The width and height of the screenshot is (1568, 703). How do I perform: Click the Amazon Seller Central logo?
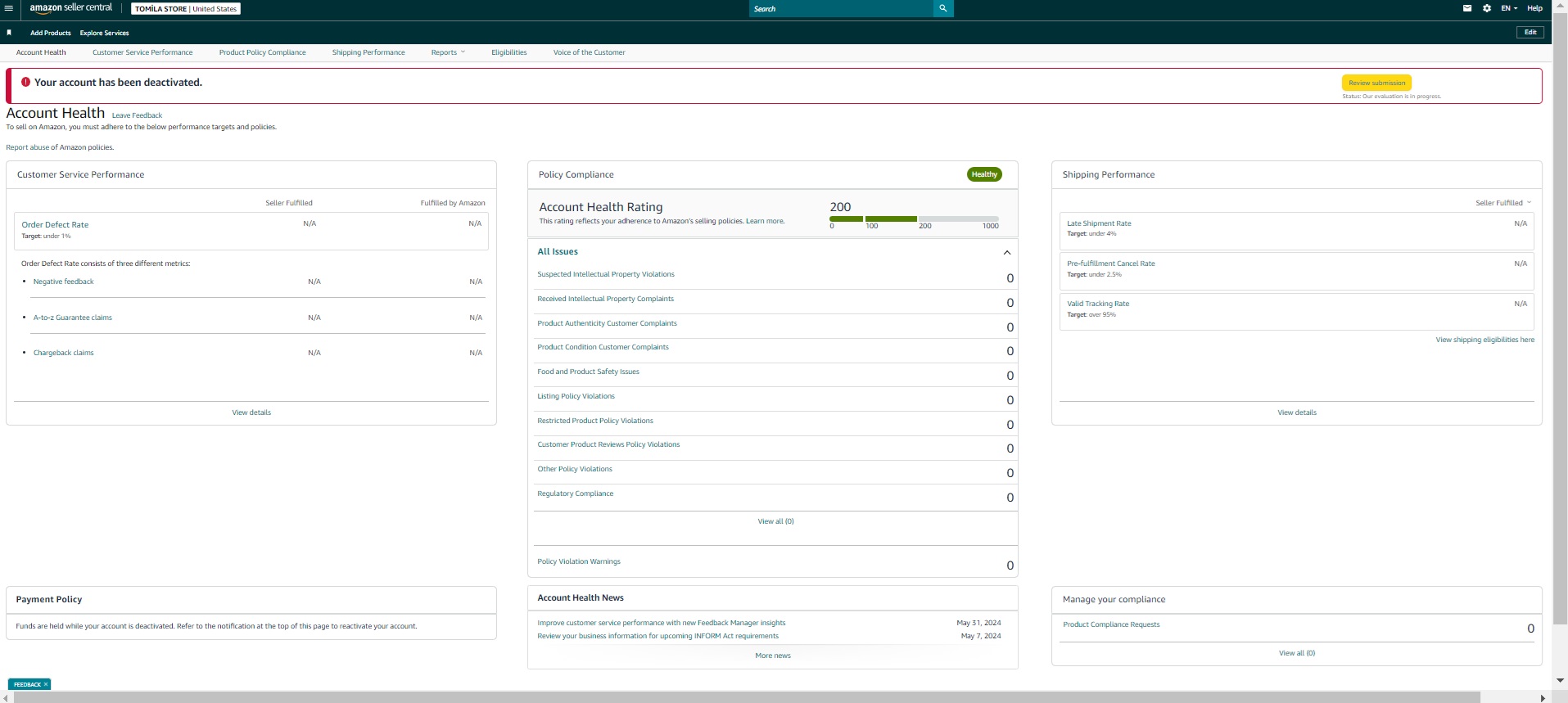point(71,8)
